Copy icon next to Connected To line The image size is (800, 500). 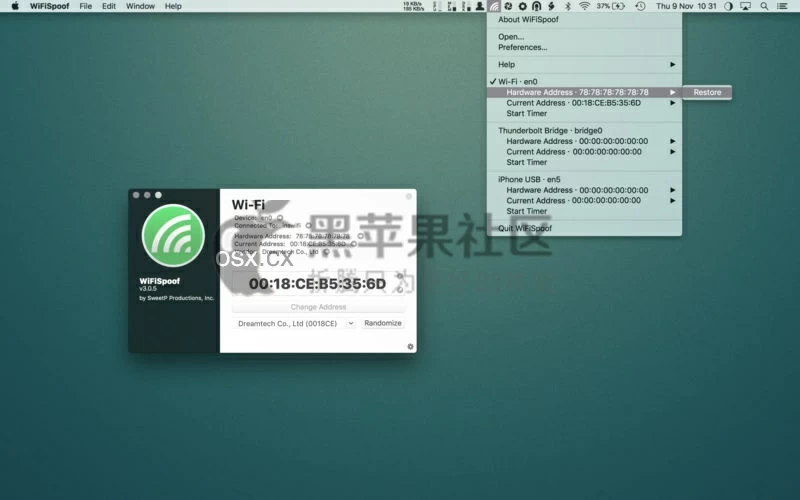point(308,226)
